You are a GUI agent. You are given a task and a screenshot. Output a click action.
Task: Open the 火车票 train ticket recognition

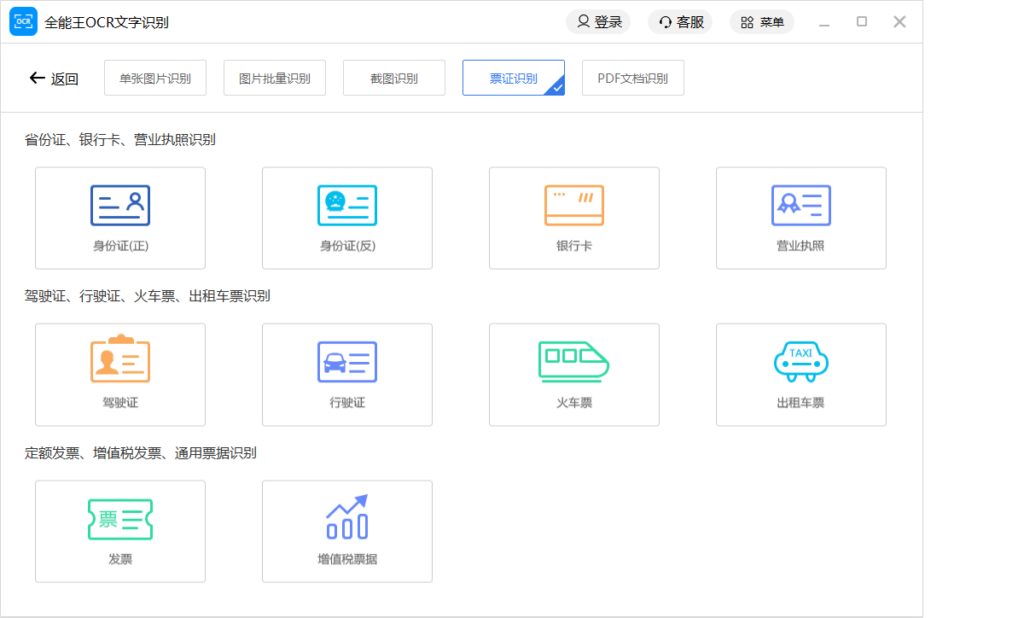point(573,374)
